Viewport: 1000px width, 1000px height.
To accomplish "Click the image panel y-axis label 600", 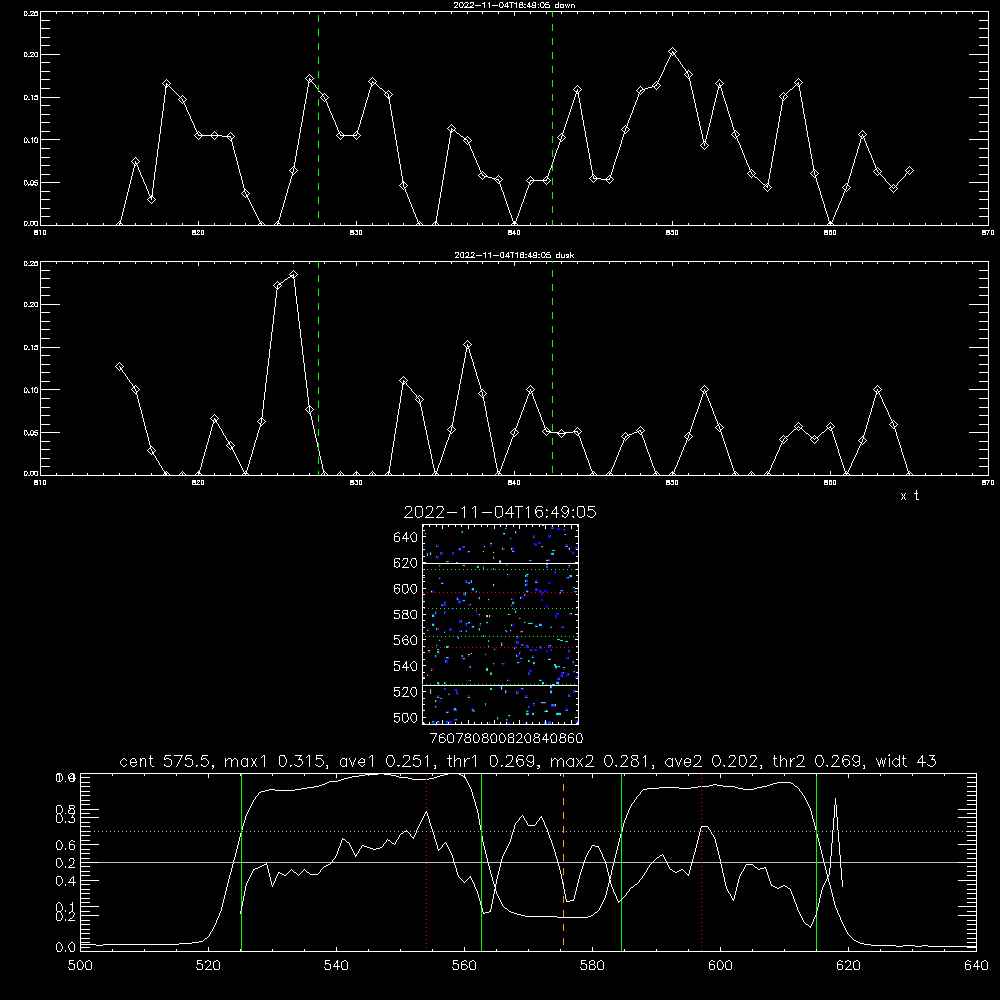I will pos(406,589).
